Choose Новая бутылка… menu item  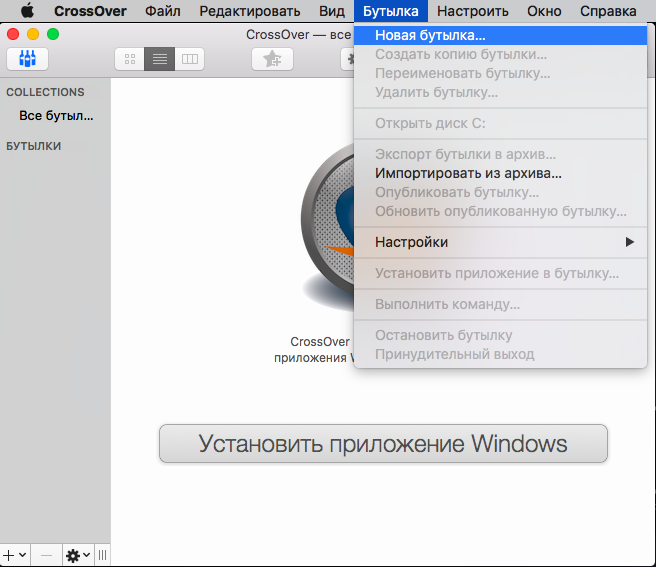(x=500, y=36)
